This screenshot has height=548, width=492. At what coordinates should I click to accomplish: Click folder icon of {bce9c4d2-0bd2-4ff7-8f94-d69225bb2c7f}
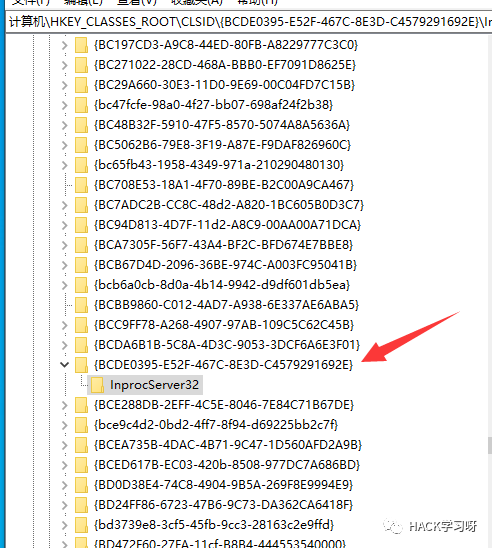coord(81,425)
